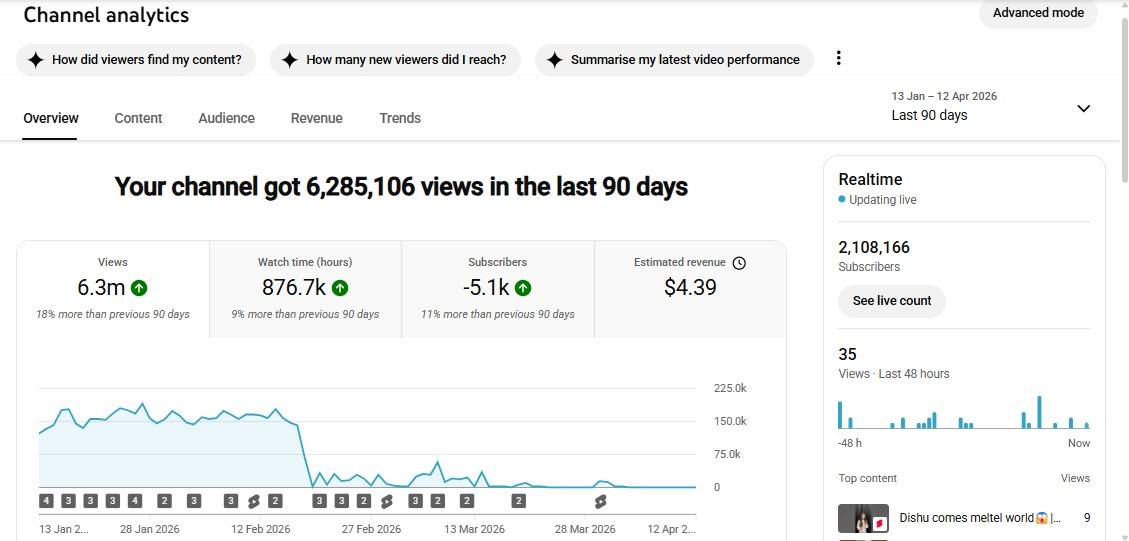Open the 'Dishu comes meltel world' video thumbnail

pos(863,519)
